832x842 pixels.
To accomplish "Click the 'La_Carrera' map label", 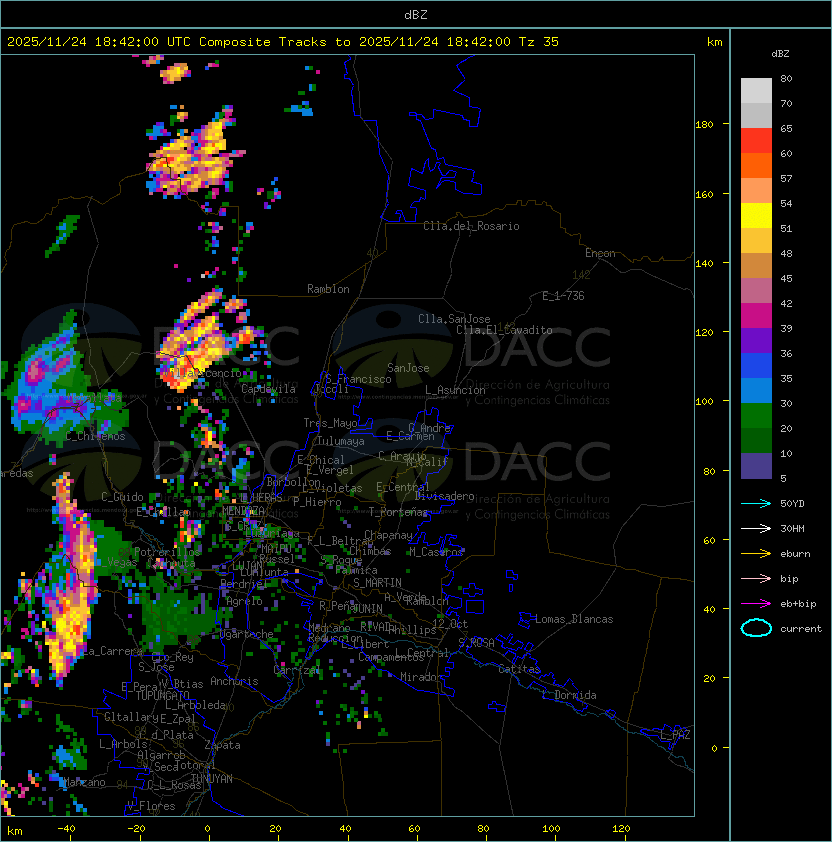I will tap(112, 651).
